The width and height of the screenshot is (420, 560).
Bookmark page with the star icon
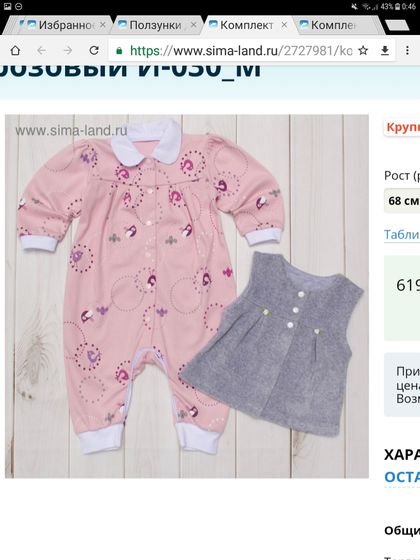point(363,51)
